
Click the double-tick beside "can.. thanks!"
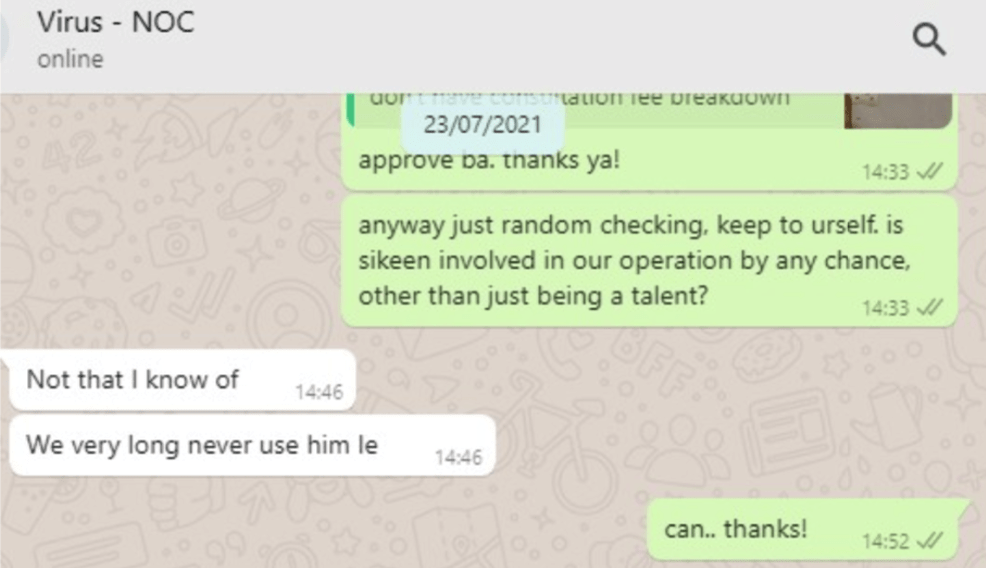[x=929, y=541]
